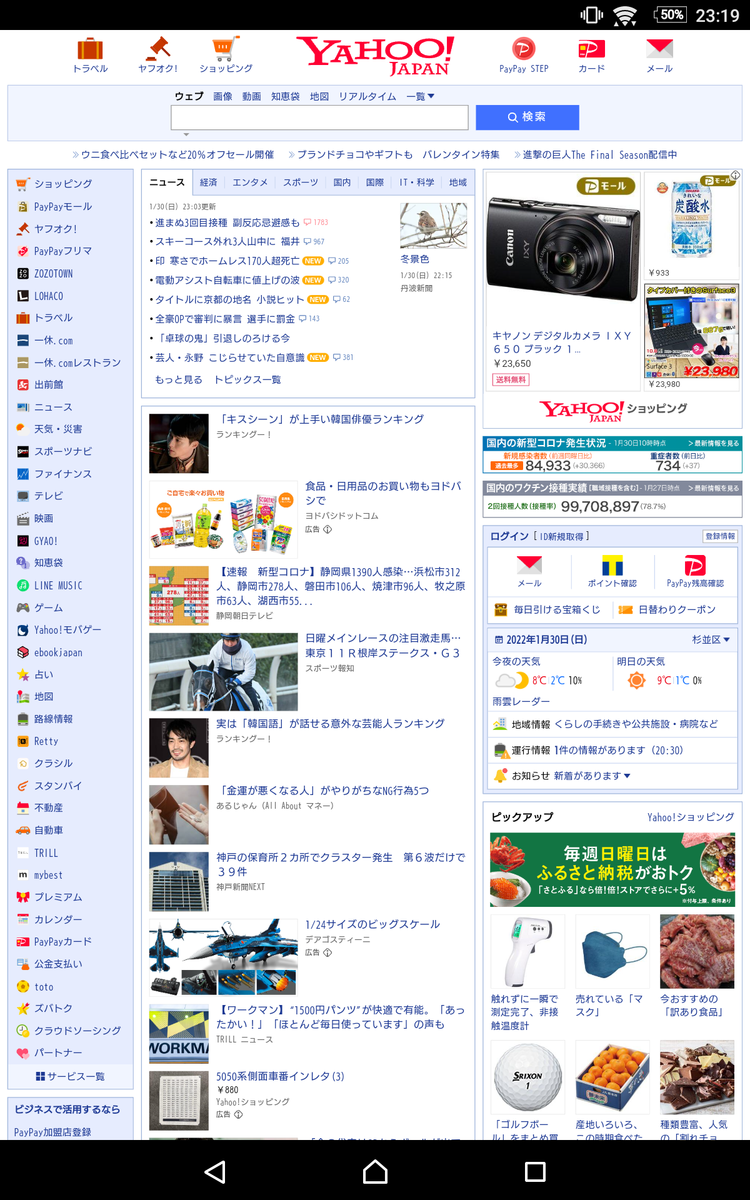Open headline スキーコース外れ3人山中に 福井
The height and width of the screenshot is (1200, 750).
click(227, 241)
